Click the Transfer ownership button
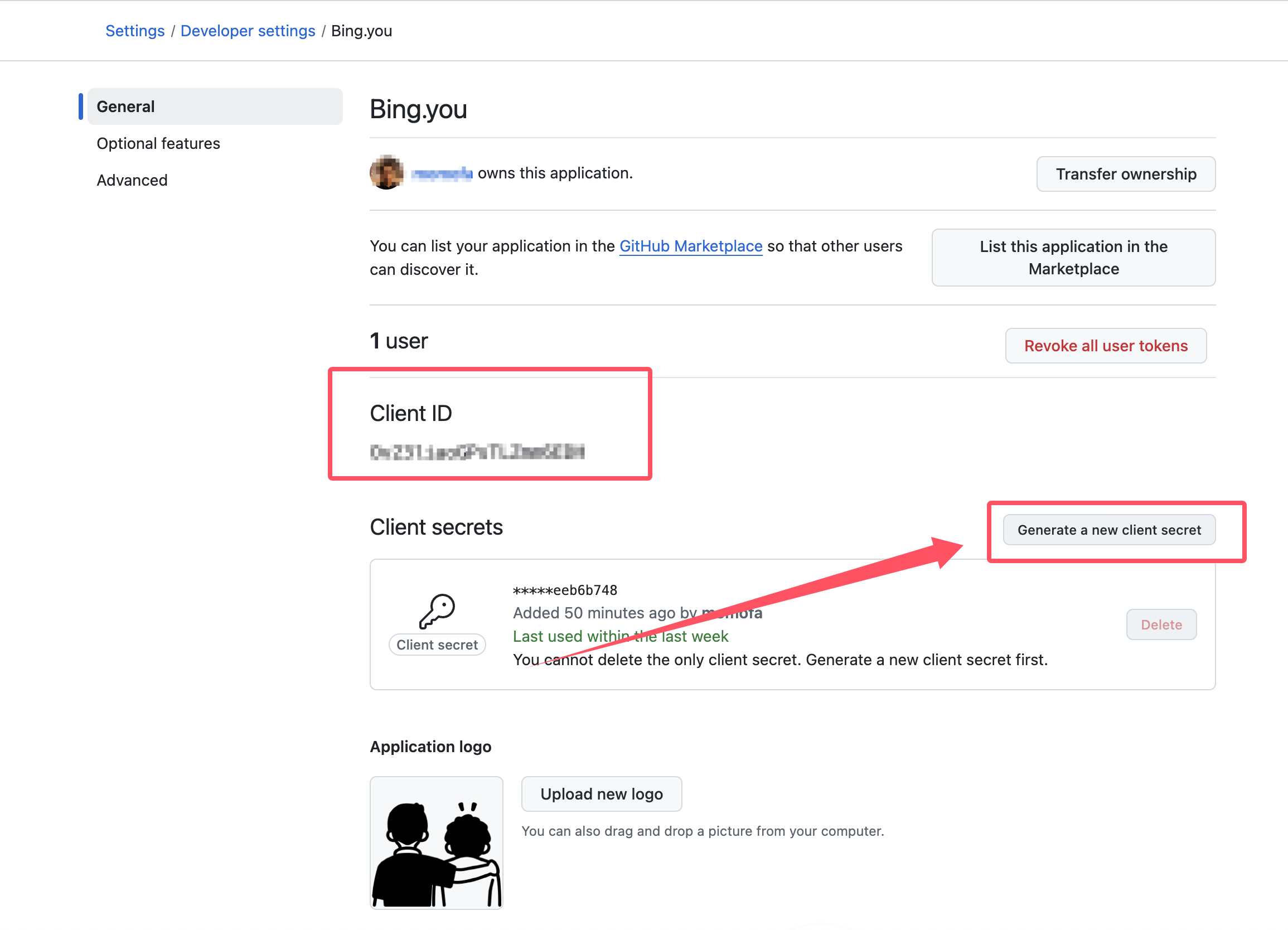The height and width of the screenshot is (930, 1288). [1126, 174]
